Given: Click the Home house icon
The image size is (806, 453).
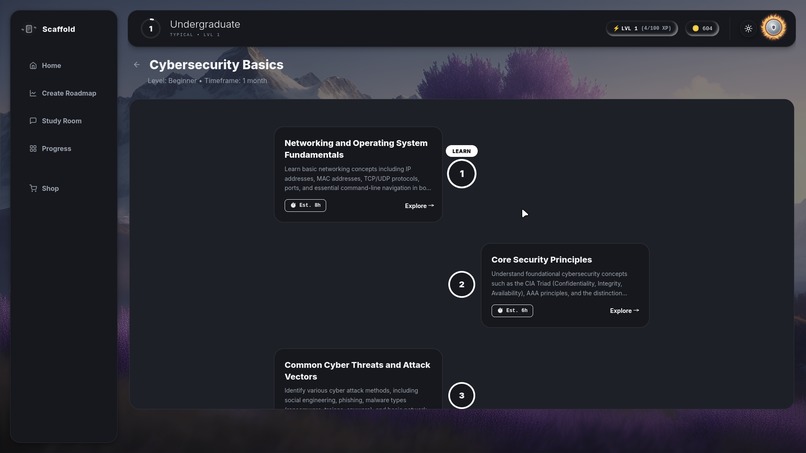Looking at the screenshot, I should pyautogui.click(x=33, y=65).
